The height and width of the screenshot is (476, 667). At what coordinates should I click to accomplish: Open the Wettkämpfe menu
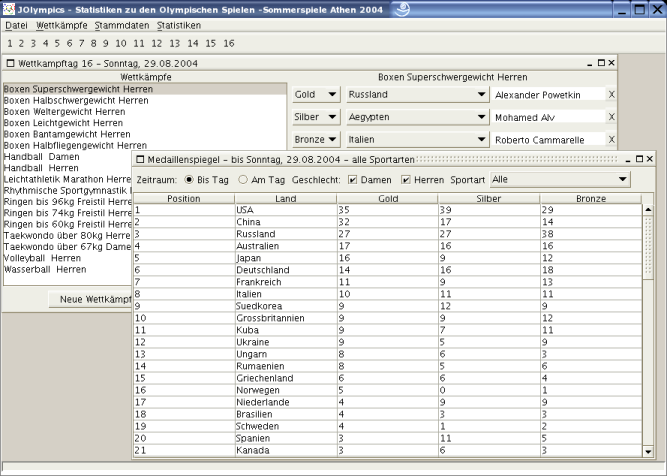pos(62,26)
